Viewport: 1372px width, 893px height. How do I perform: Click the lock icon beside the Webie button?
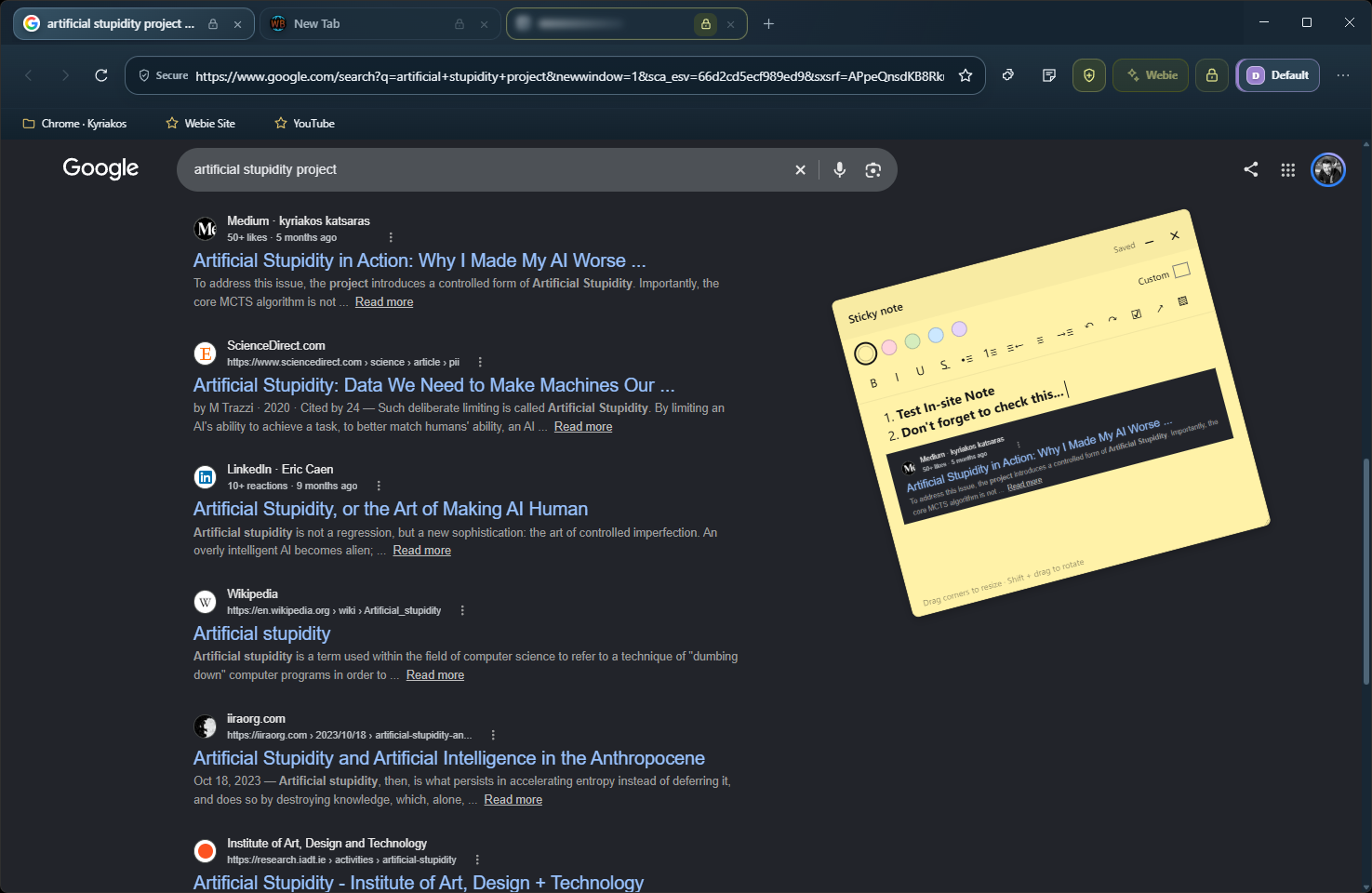click(x=1212, y=75)
